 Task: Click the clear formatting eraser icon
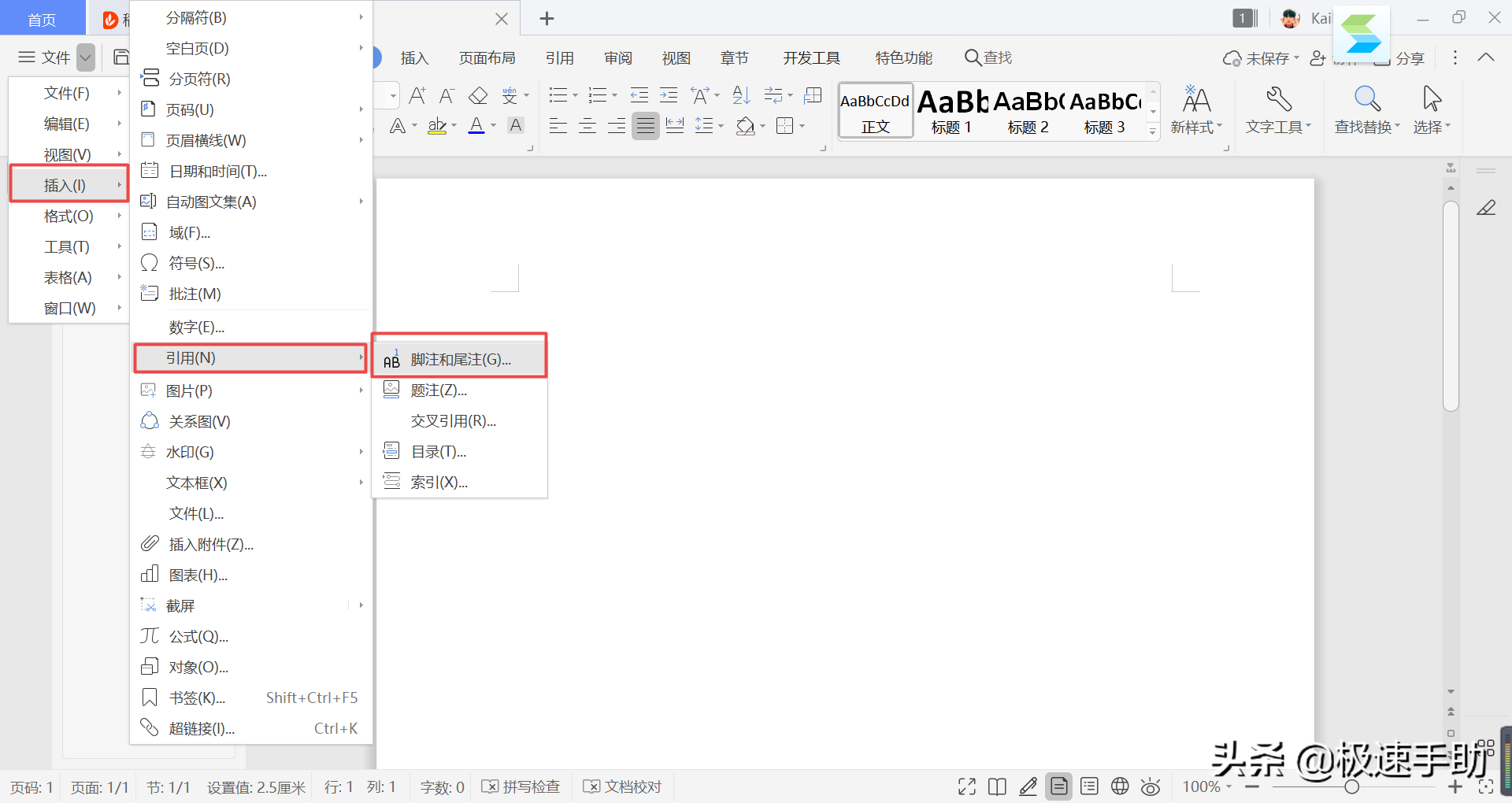point(478,96)
